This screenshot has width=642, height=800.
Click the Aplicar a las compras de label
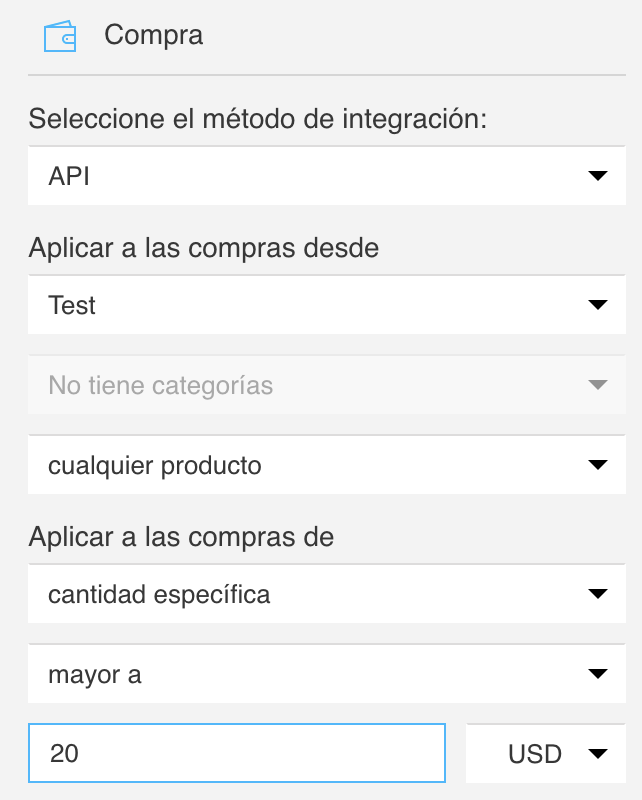pos(181,537)
